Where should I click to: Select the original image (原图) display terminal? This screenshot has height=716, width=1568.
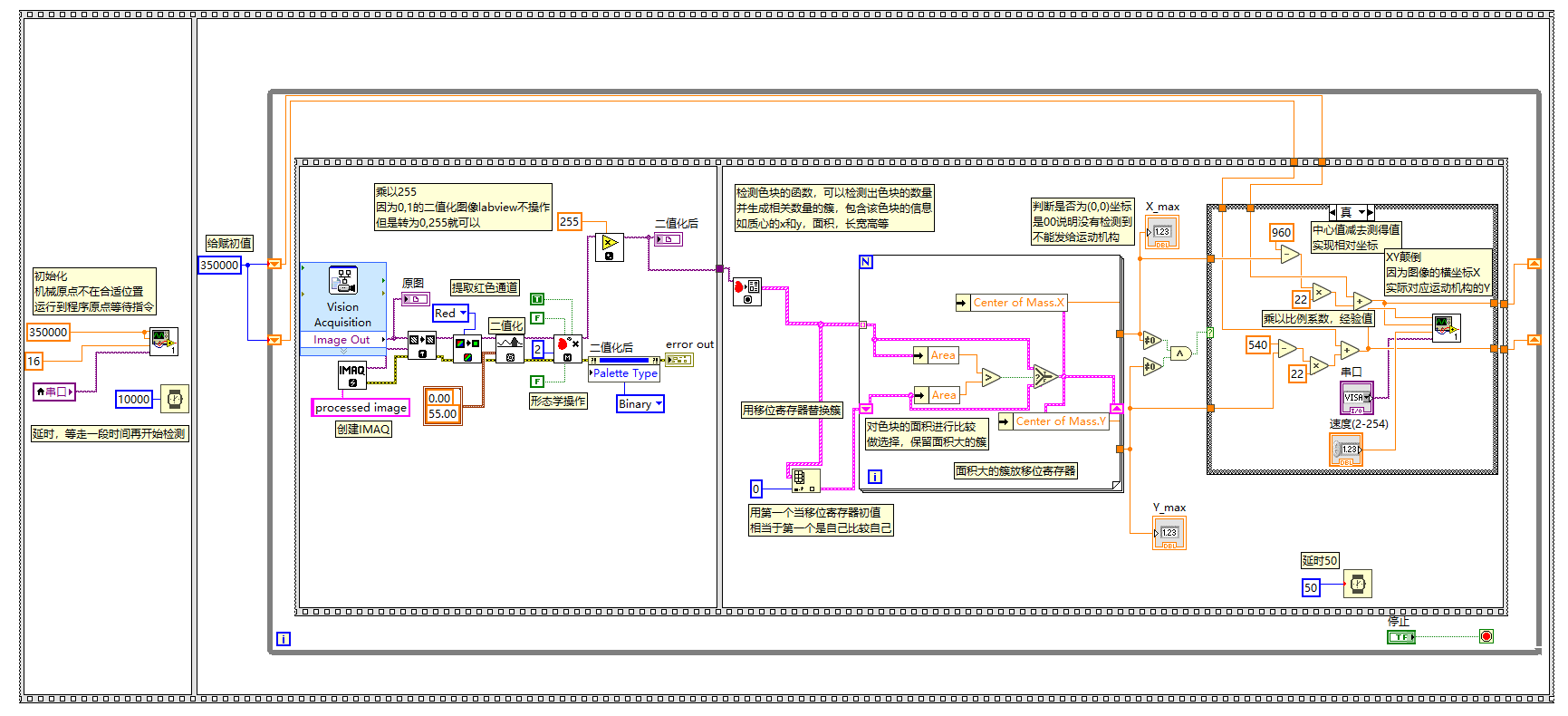pos(416,298)
